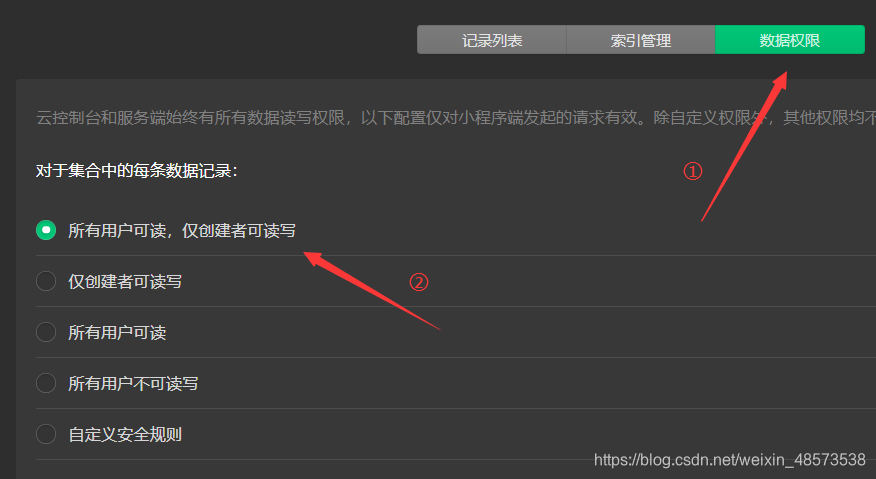Click the 所有用户不可读写 label text
The image size is (876, 479).
133,383
